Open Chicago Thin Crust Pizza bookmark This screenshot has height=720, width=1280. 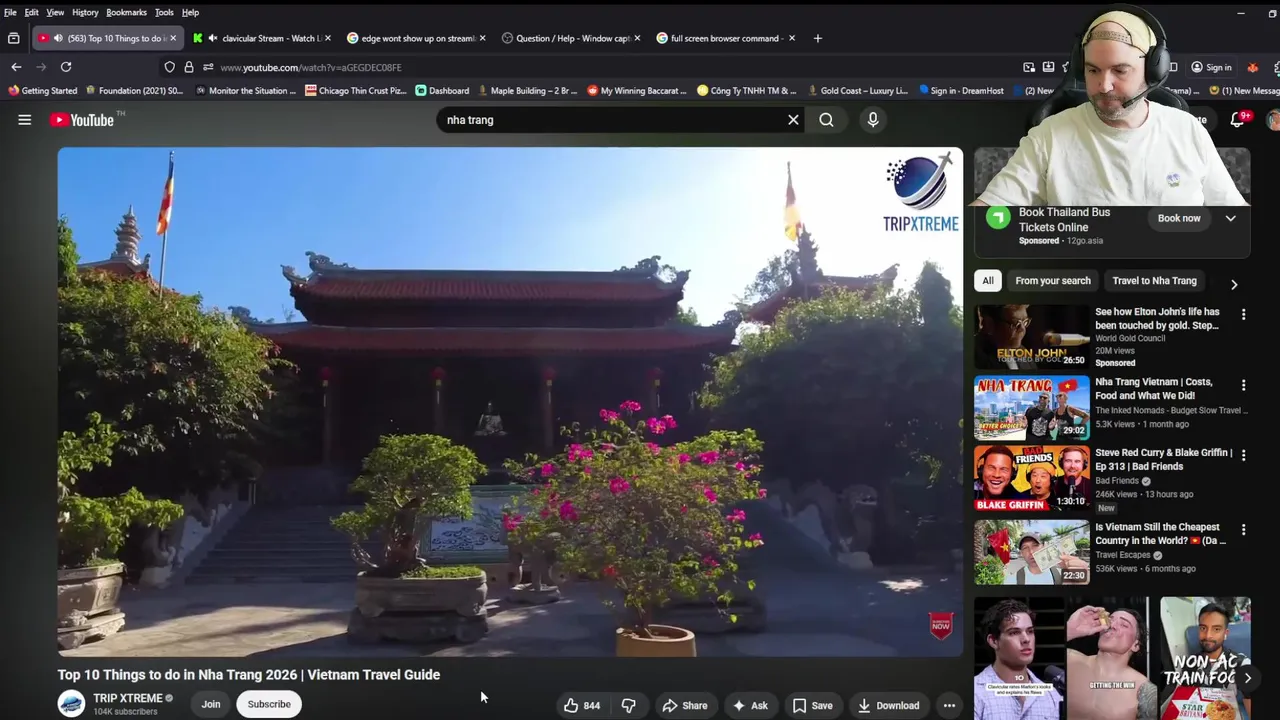[356, 91]
